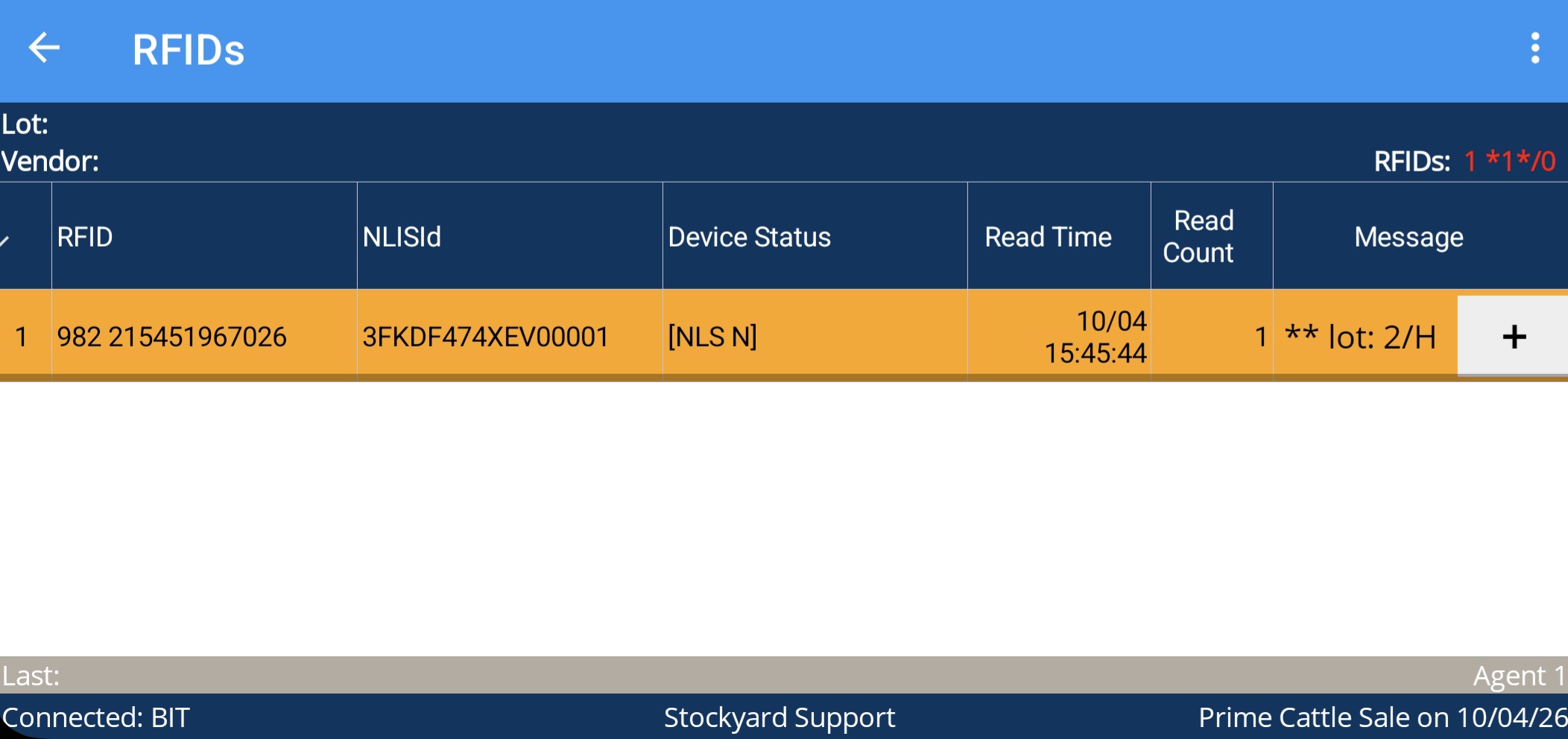The height and width of the screenshot is (739, 1568).
Task: Select the '** lot: 2/H' message cell
Action: pyautogui.click(x=1361, y=337)
